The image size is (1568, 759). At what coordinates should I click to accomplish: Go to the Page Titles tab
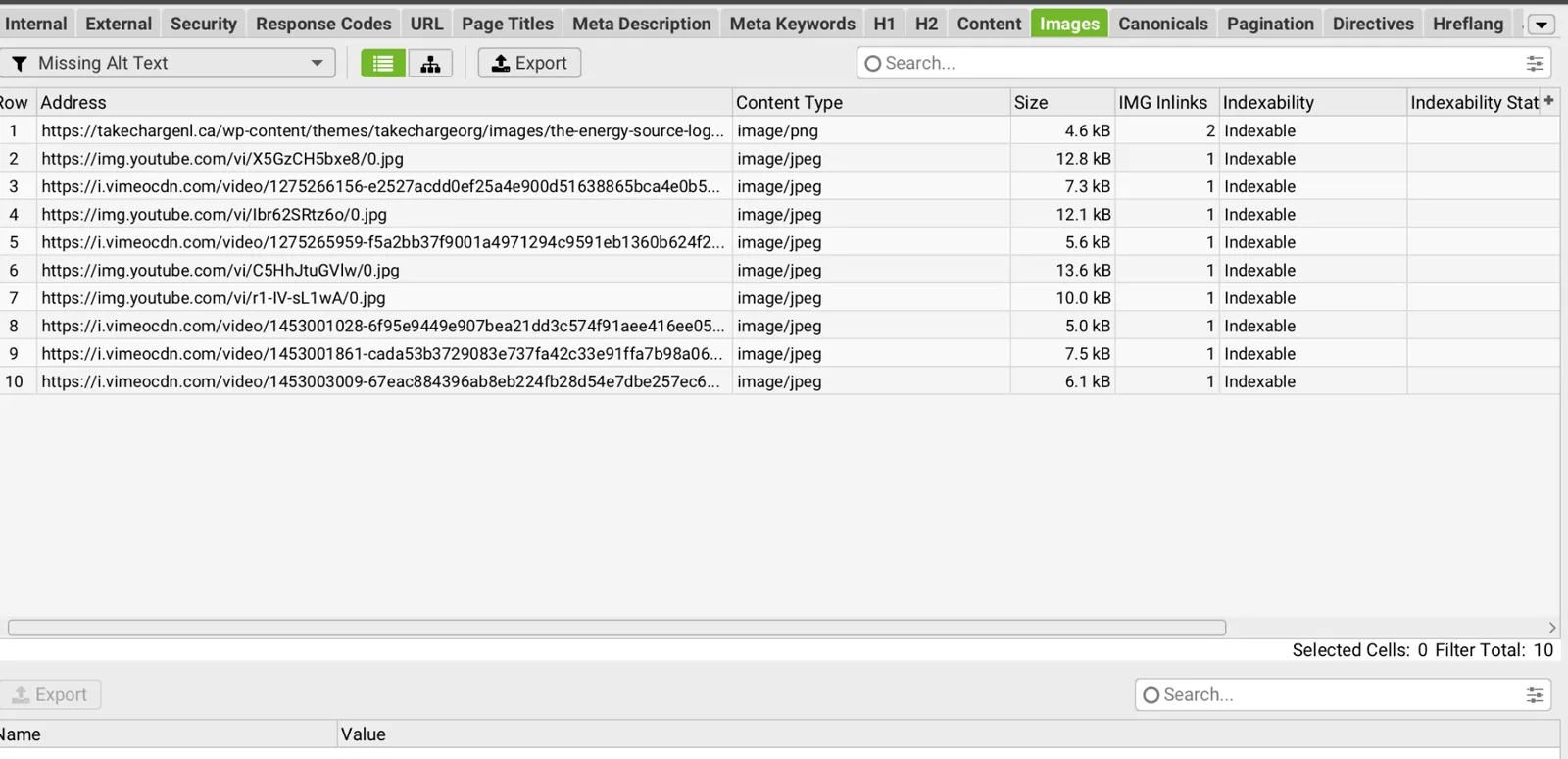508,24
